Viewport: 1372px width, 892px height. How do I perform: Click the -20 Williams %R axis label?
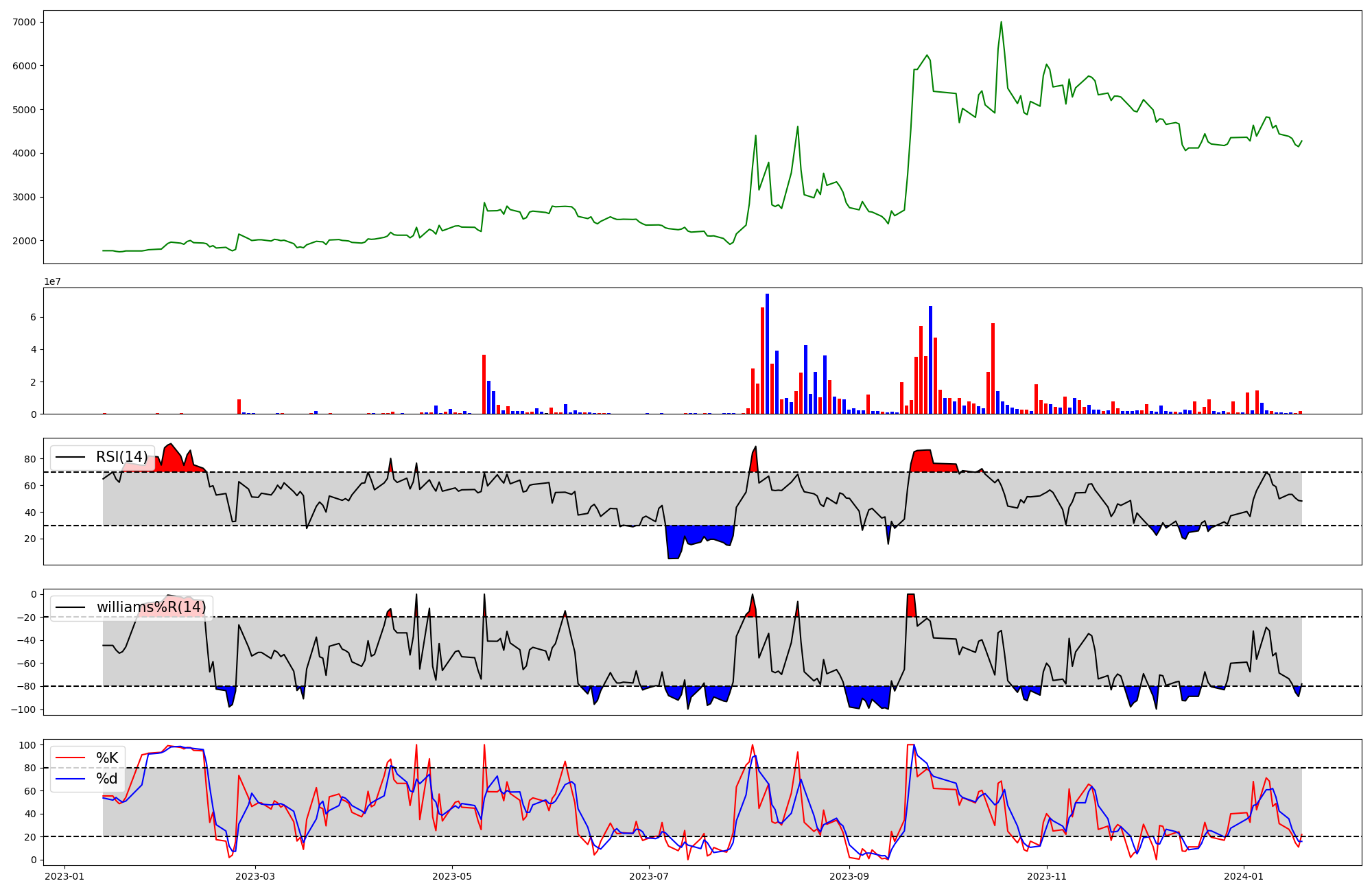pos(27,617)
